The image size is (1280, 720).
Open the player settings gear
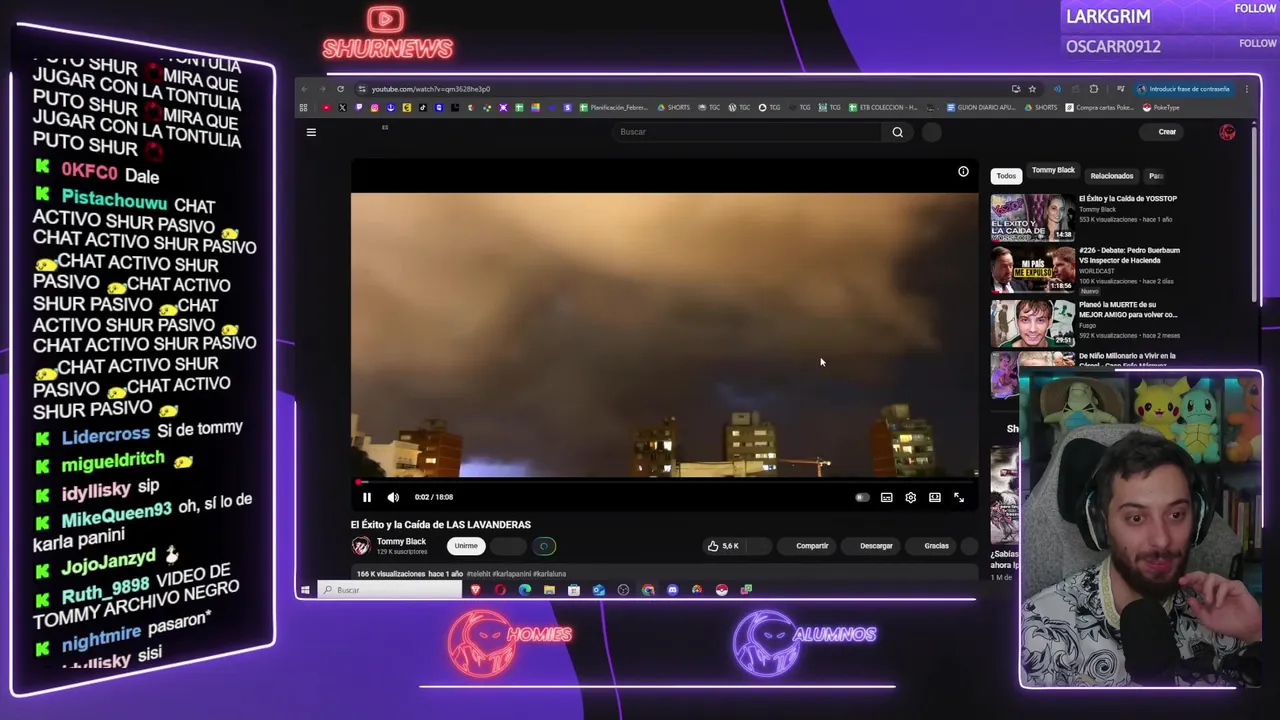click(910, 497)
